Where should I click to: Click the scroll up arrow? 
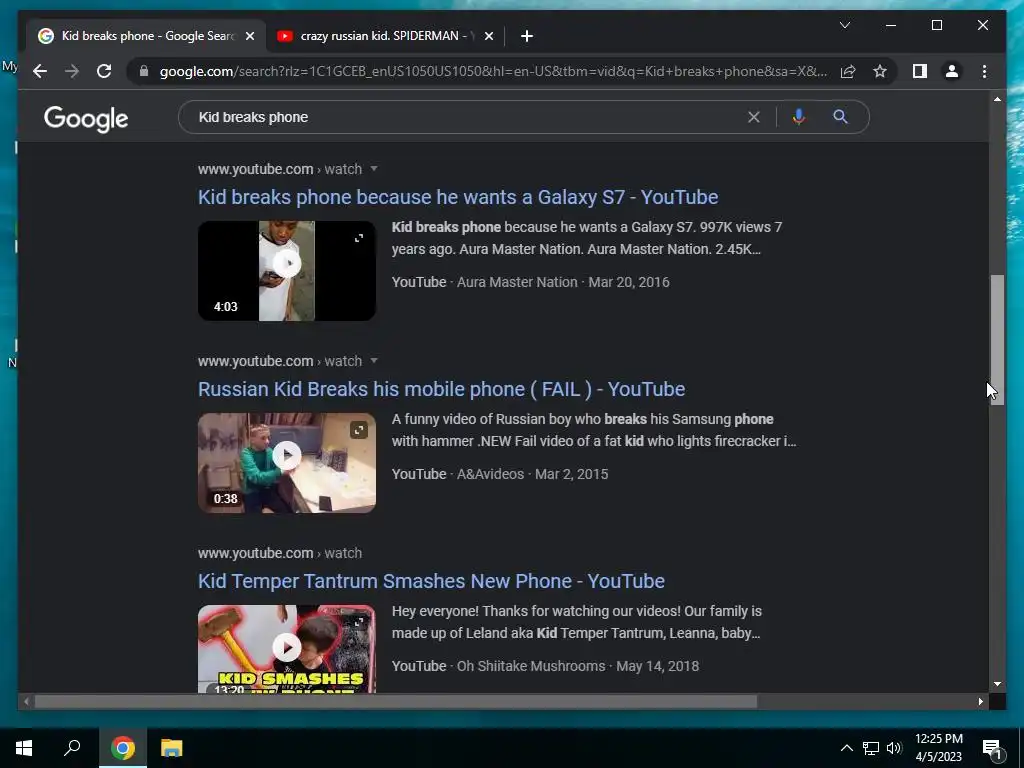pos(997,99)
